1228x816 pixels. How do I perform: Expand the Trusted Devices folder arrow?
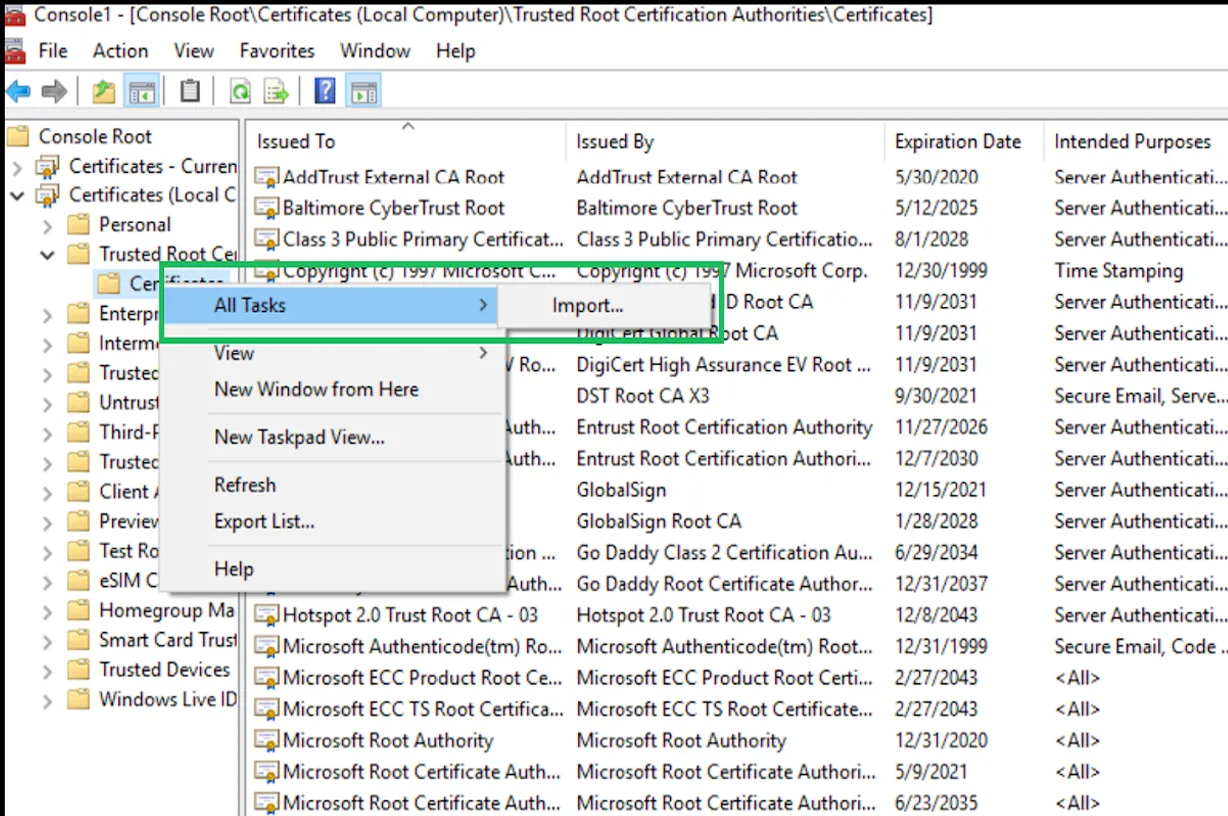(47, 671)
